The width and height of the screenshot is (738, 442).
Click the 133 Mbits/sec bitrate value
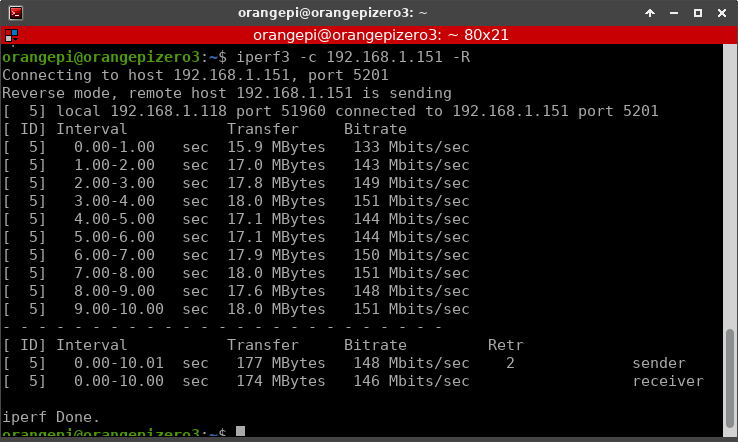pos(411,147)
